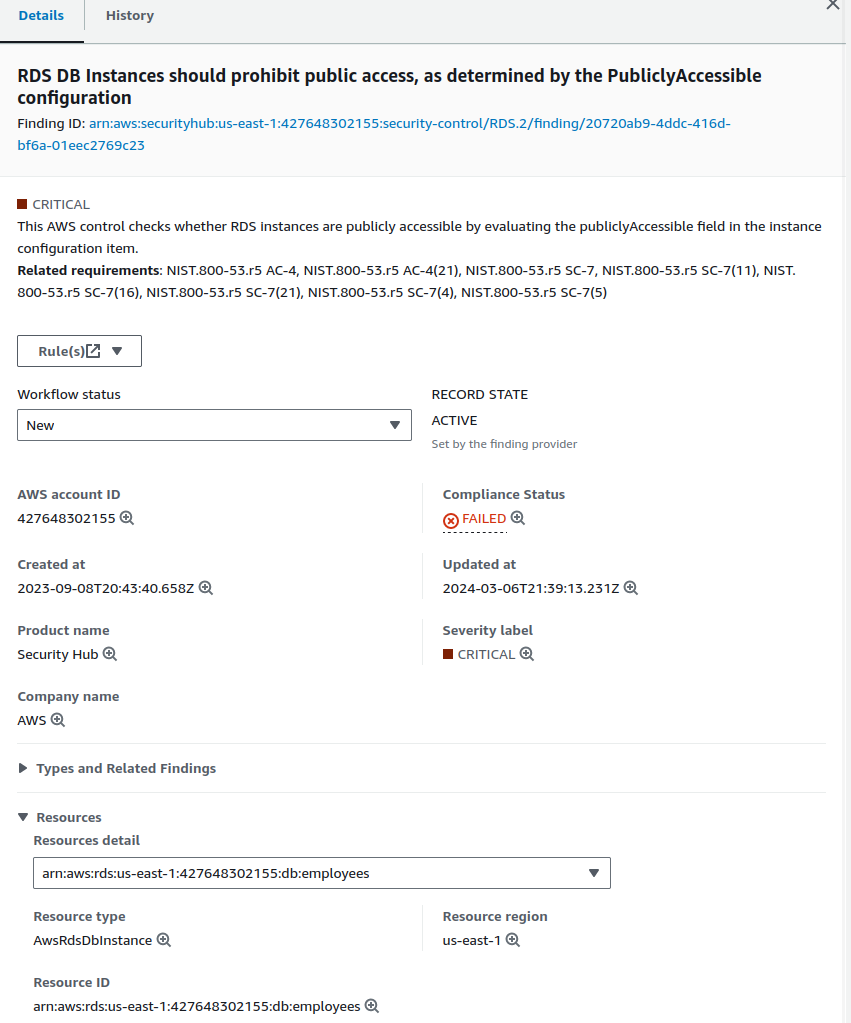Select the Details tab
This screenshot has width=851, height=1023.
click(x=41, y=16)
